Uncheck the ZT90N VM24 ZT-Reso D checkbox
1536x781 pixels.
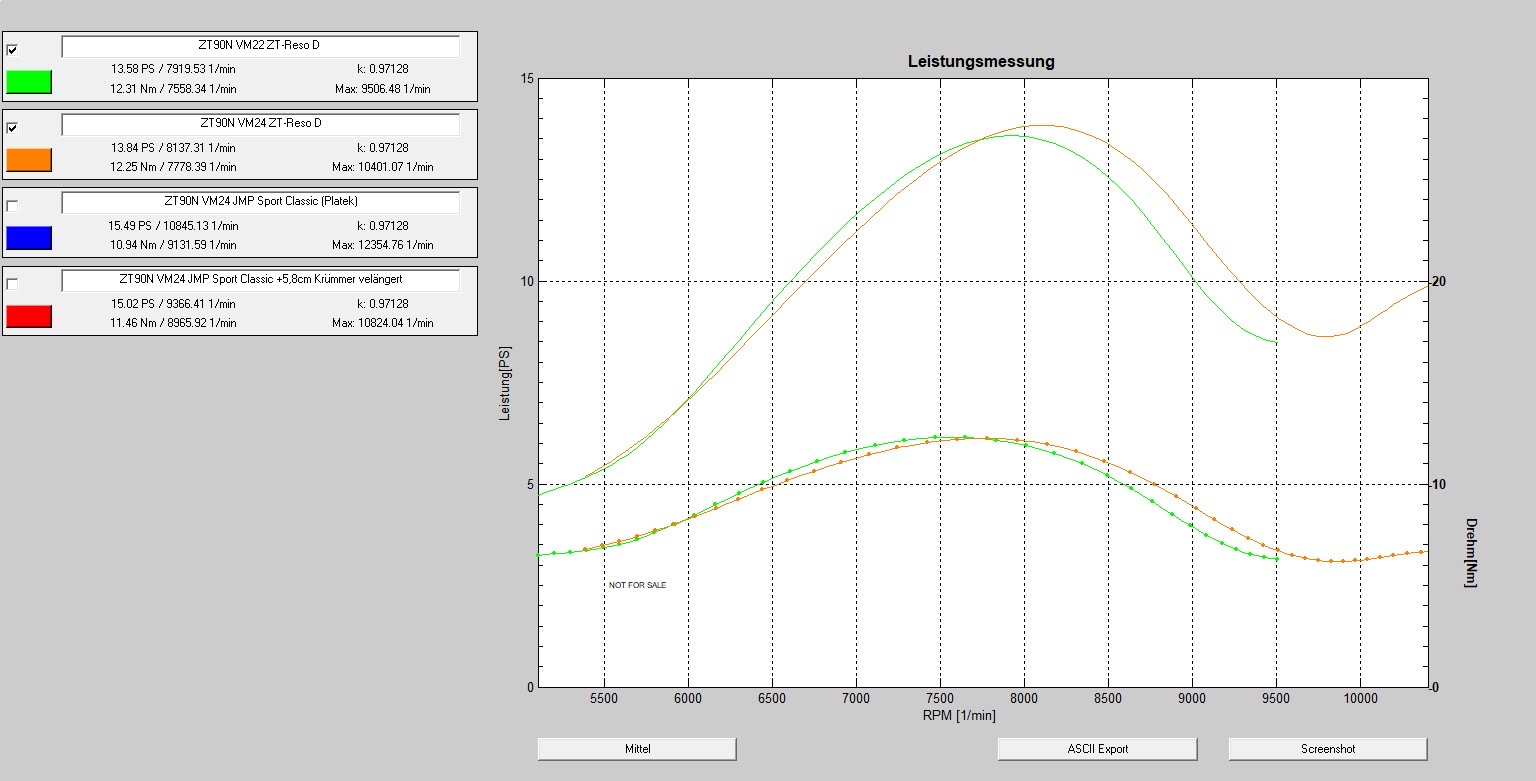click(x=12, y=128)
